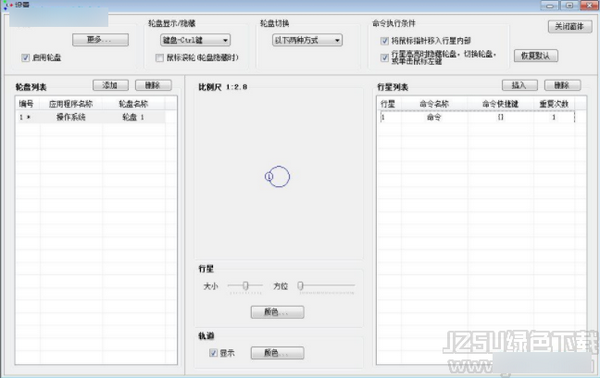Image resolution: width=600 pixels, height=378 pixels.
Task: Click the 编号 column header
Action: tap(27, 104)
